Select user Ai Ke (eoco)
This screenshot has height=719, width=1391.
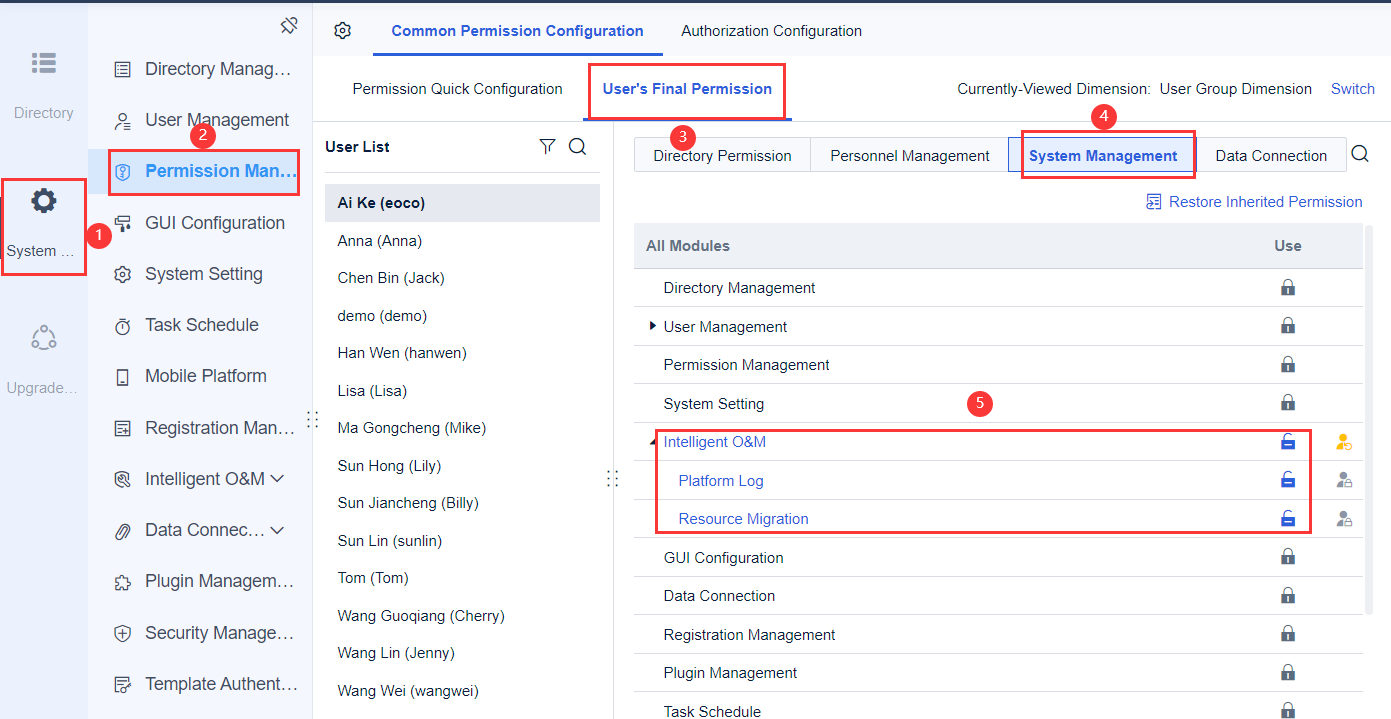pos(462,203)
